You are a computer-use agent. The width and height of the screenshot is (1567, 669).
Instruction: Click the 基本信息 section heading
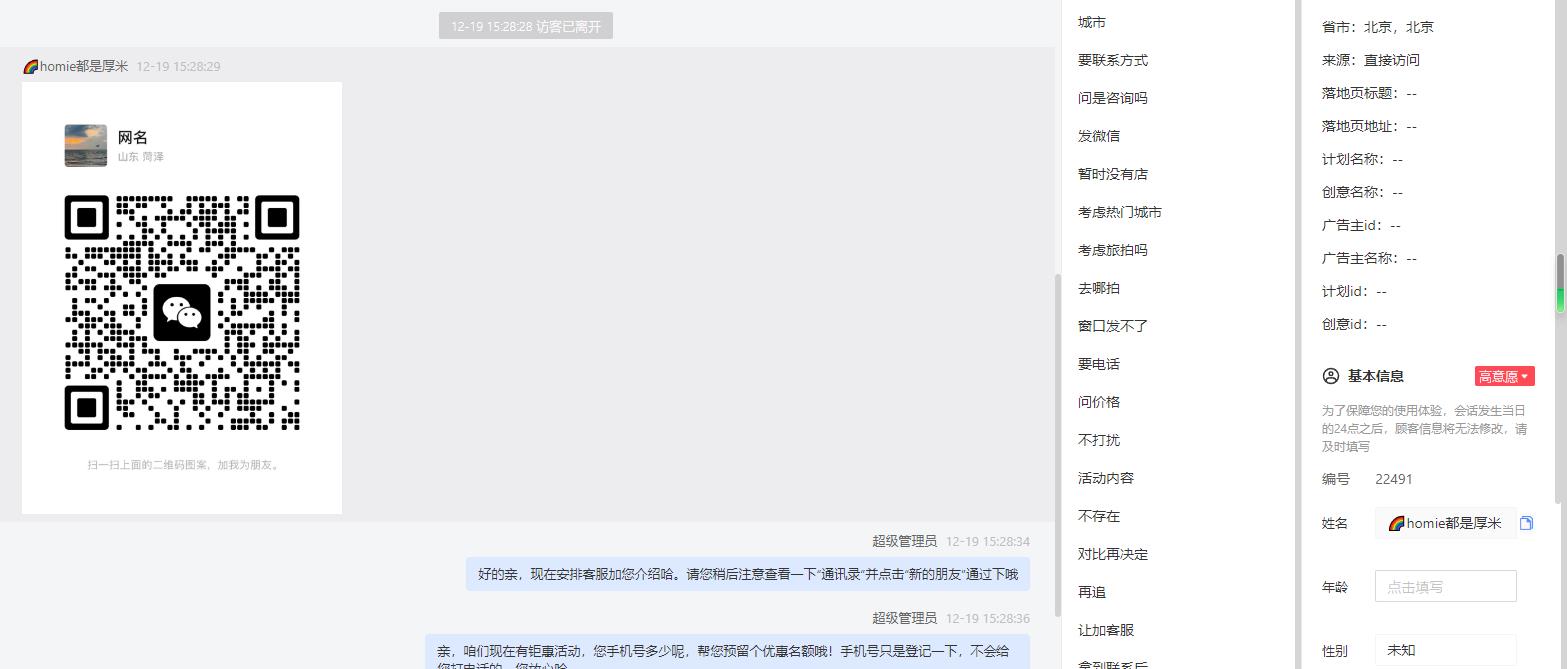pos(1375,376)
